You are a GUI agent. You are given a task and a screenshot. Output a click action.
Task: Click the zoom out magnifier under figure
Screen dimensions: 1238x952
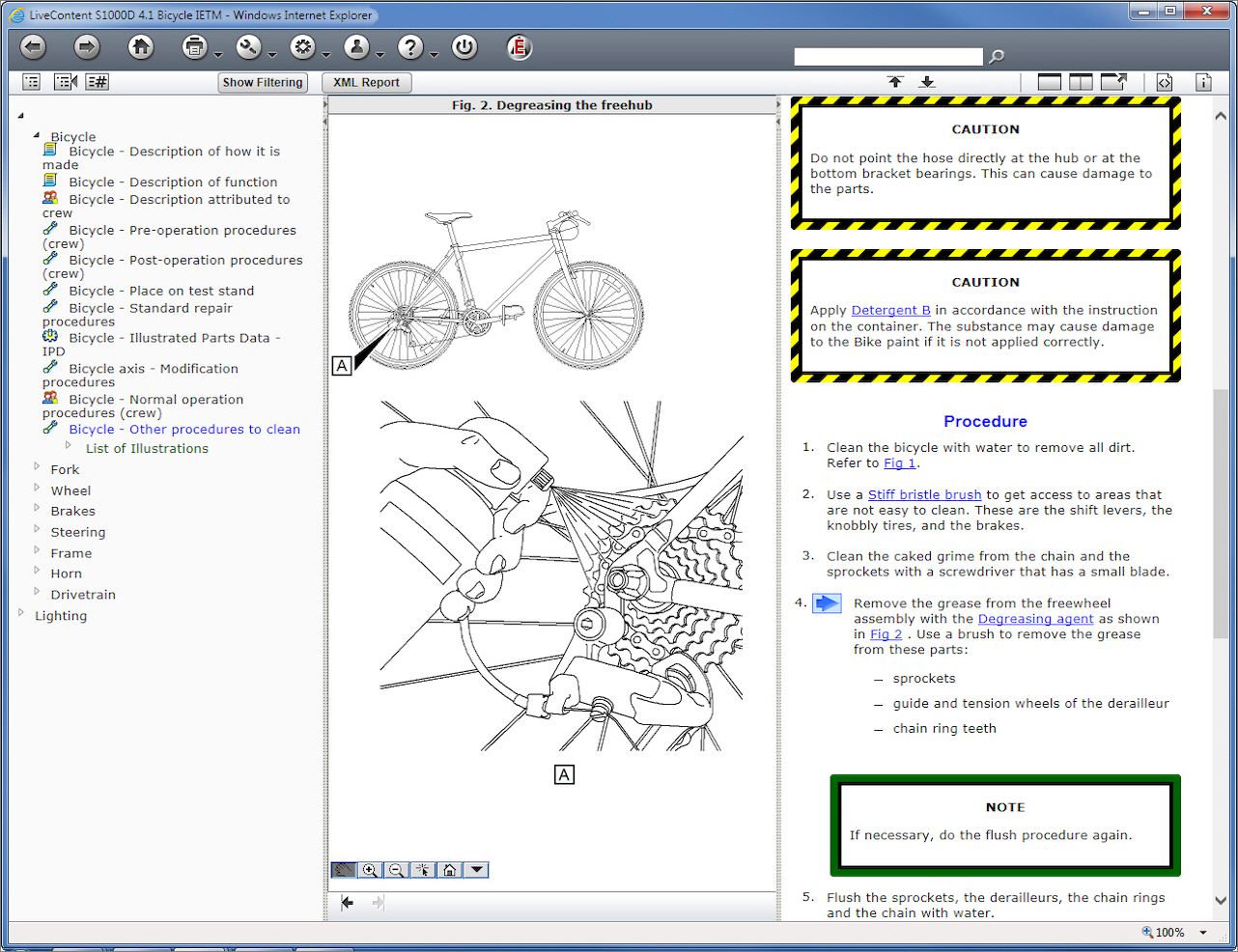click(x=396, y=870)
